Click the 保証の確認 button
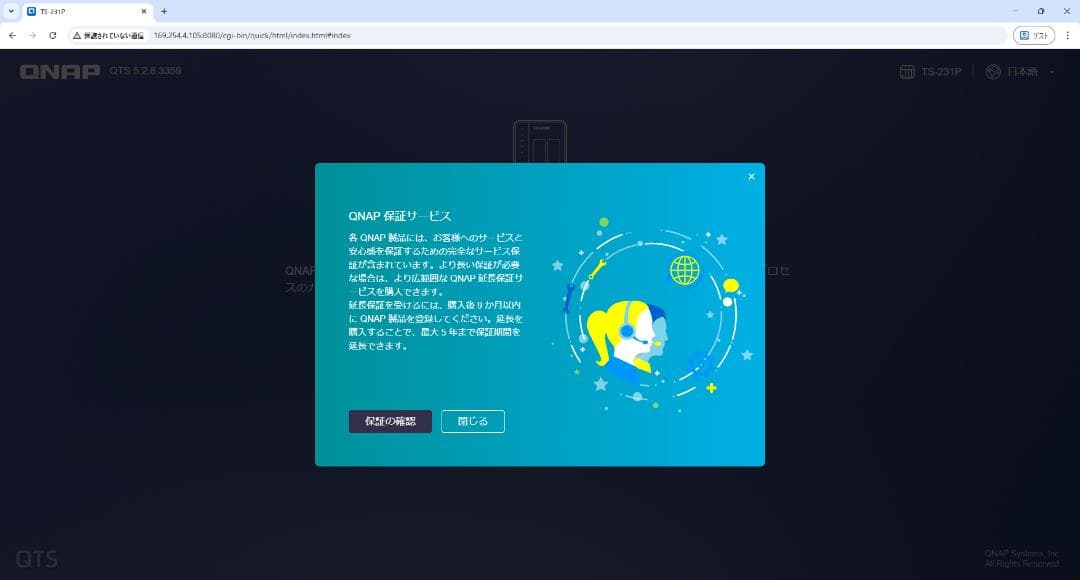1080x580 pixels. coord(390,421)
